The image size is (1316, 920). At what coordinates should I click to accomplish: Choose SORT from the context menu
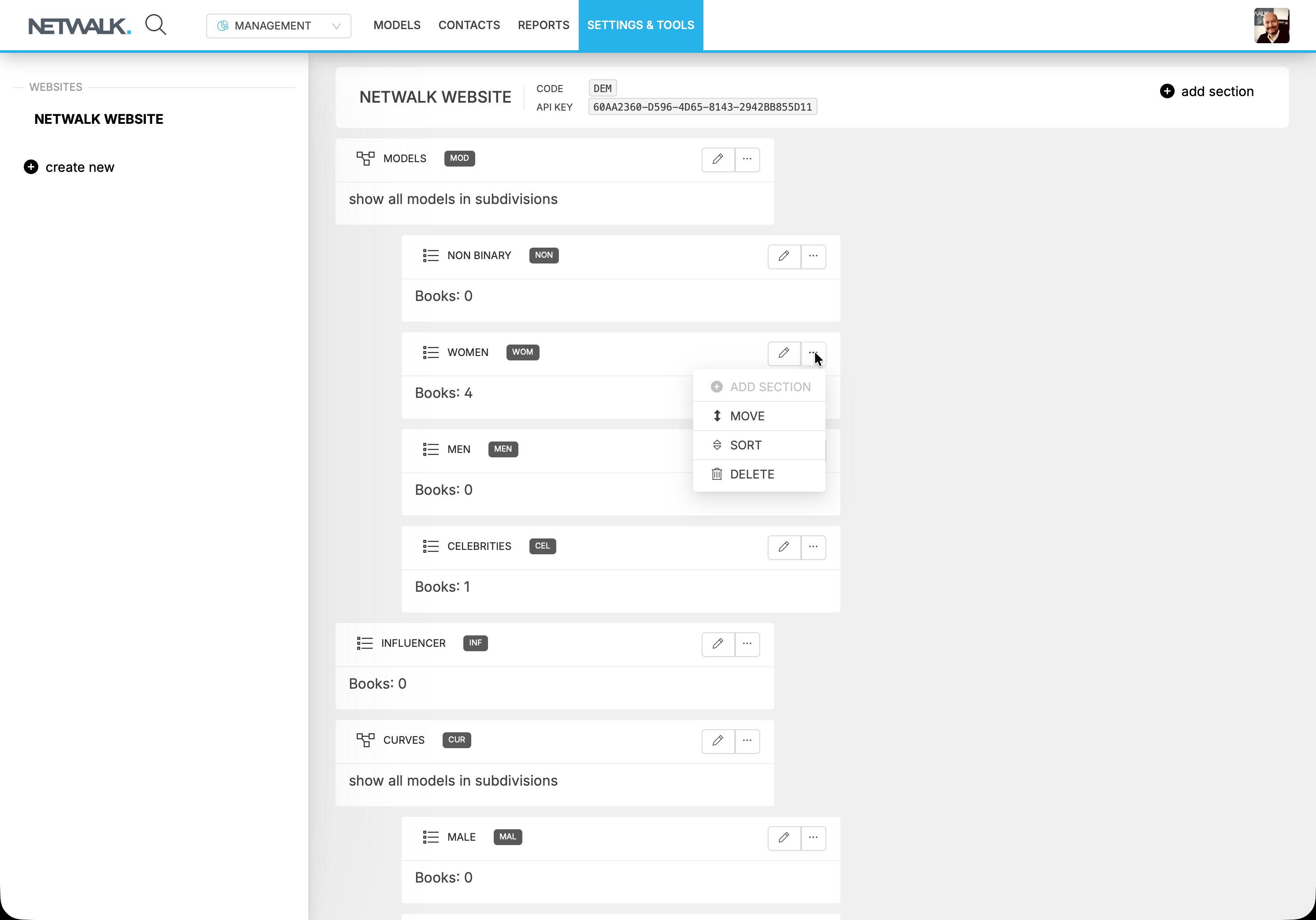pos(745,445)
